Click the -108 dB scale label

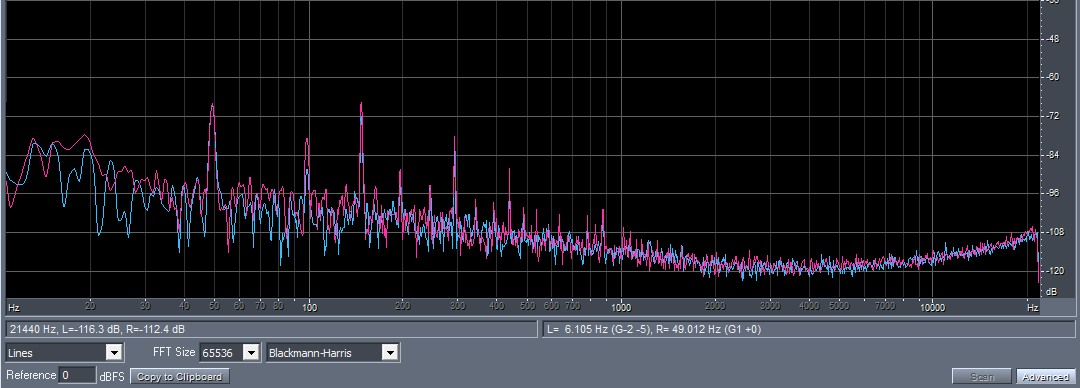pyautogui.click(x=1053, y=232)
